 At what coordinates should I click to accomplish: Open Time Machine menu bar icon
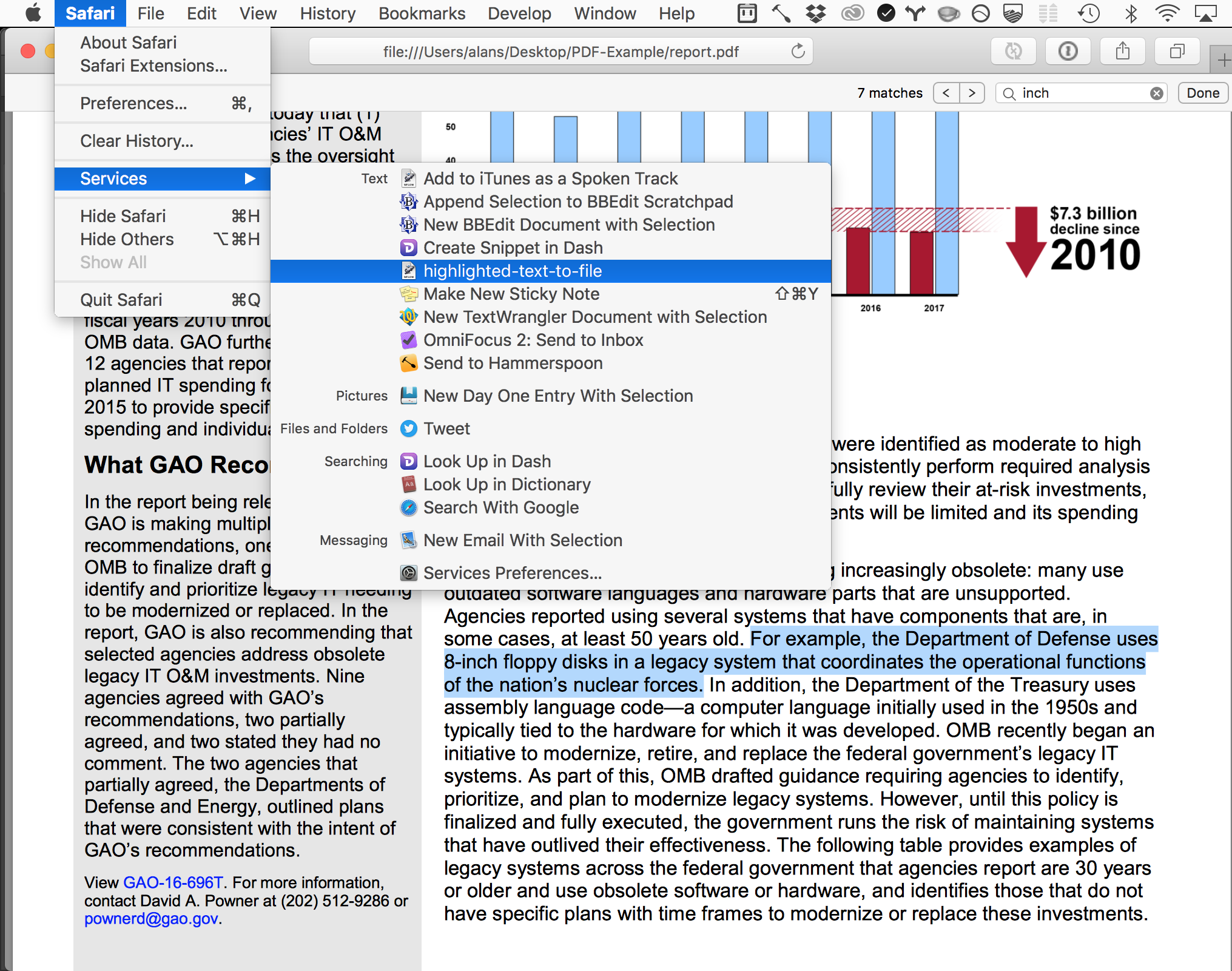(x=1089, y=13)
